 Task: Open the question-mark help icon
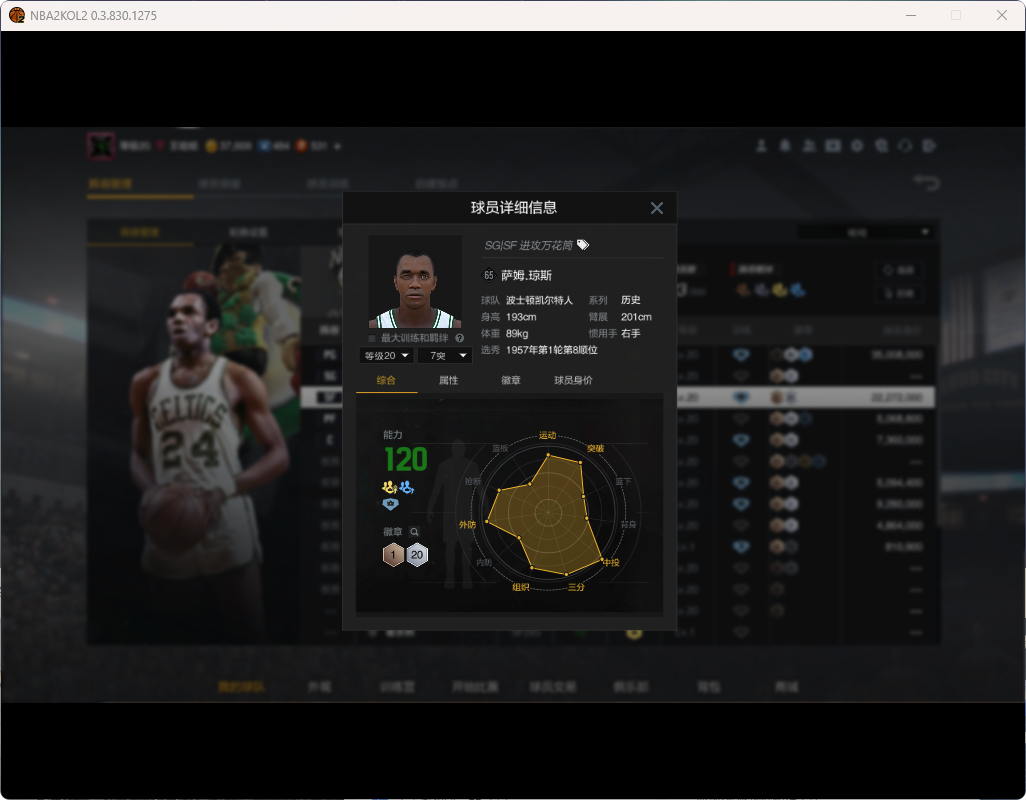(x=459, y=338)
